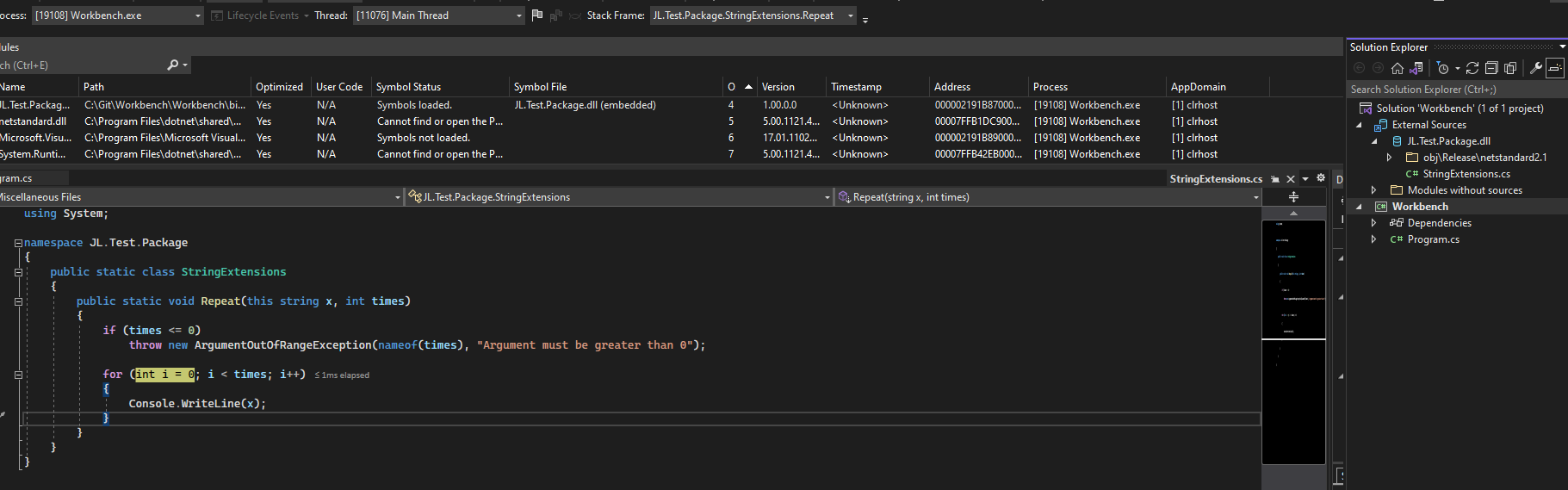This screenshot has height=490, width=1568.
Task: Click the Modules search magnifier icon
Action: pyautogui.click(x=173, y=65)
